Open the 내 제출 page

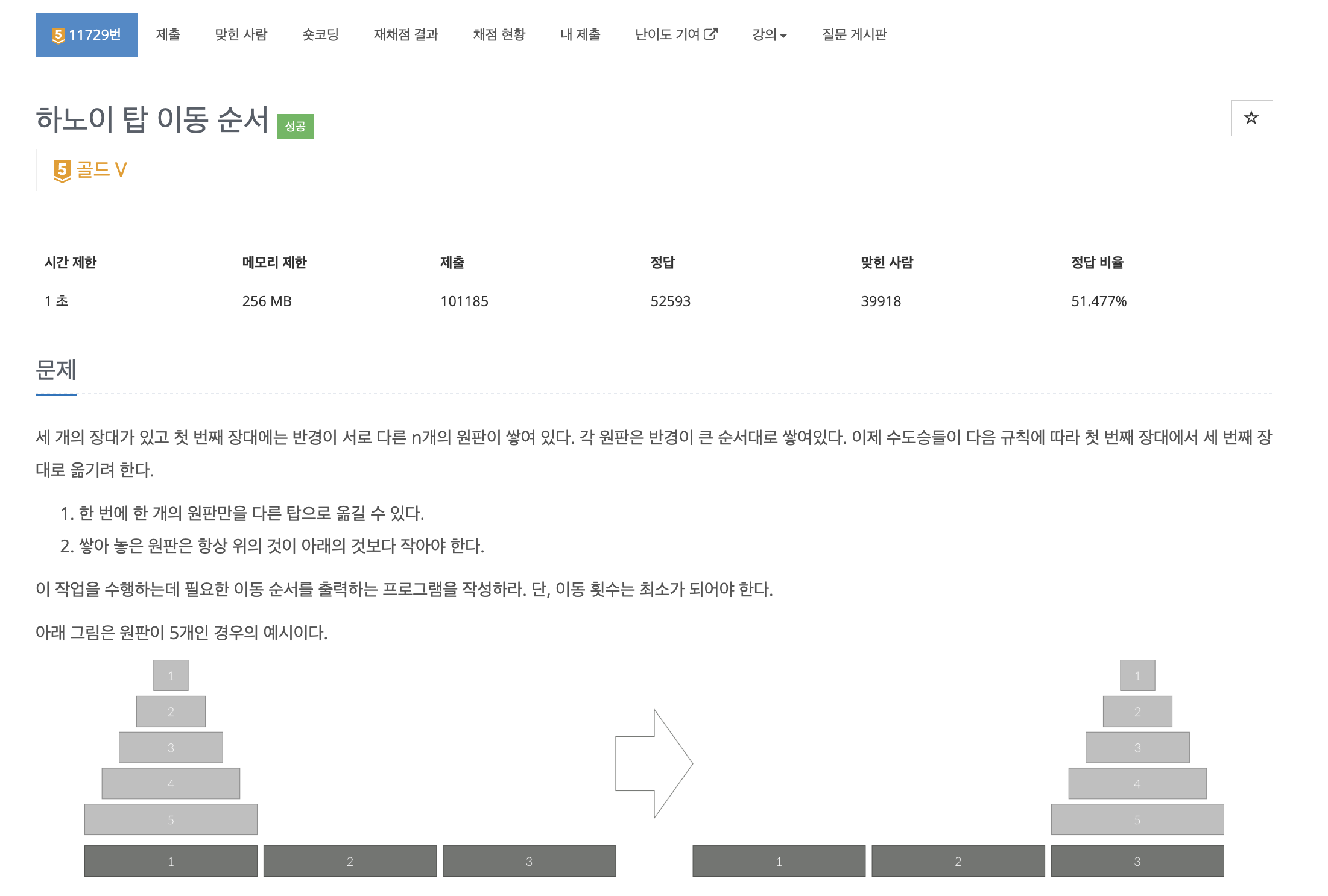click(580, 35)
